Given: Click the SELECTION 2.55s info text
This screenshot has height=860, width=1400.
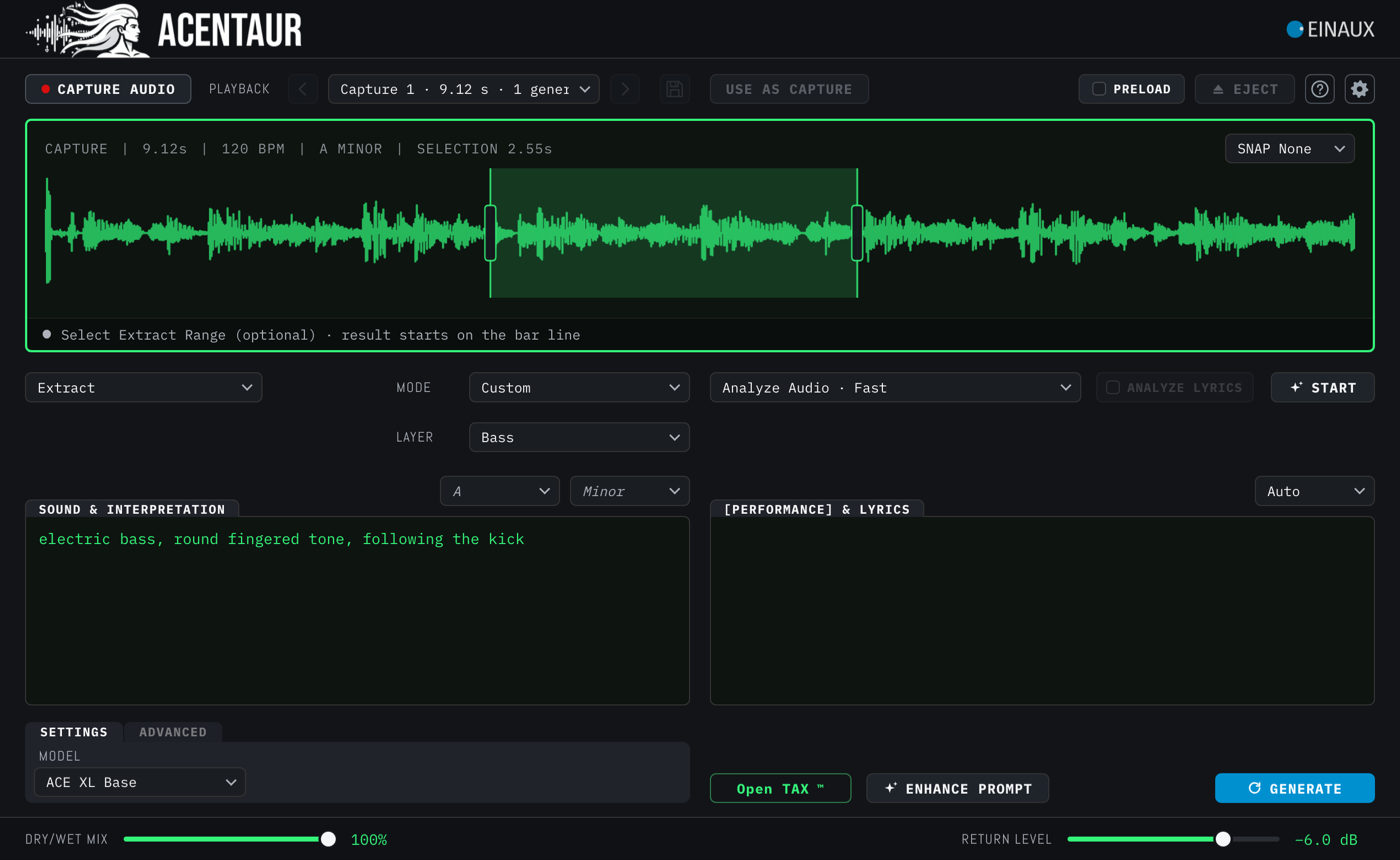Looking at the screenshot, I should (x=484, y=149).
